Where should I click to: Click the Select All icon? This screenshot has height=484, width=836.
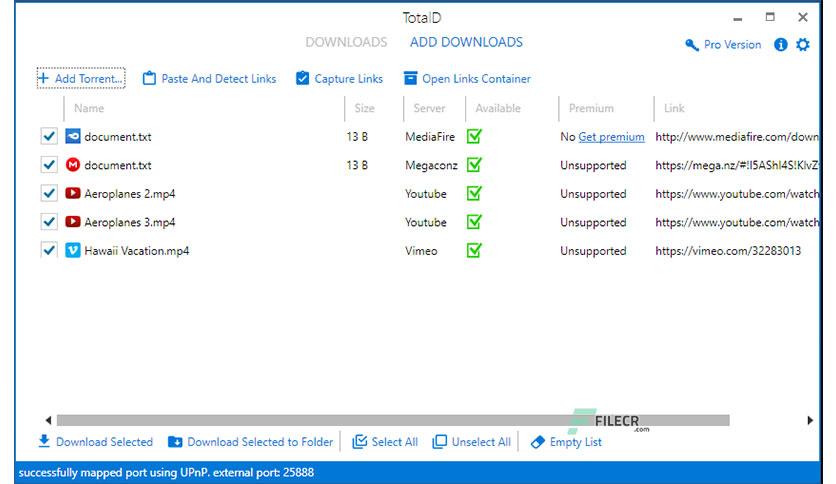[359, 441]
